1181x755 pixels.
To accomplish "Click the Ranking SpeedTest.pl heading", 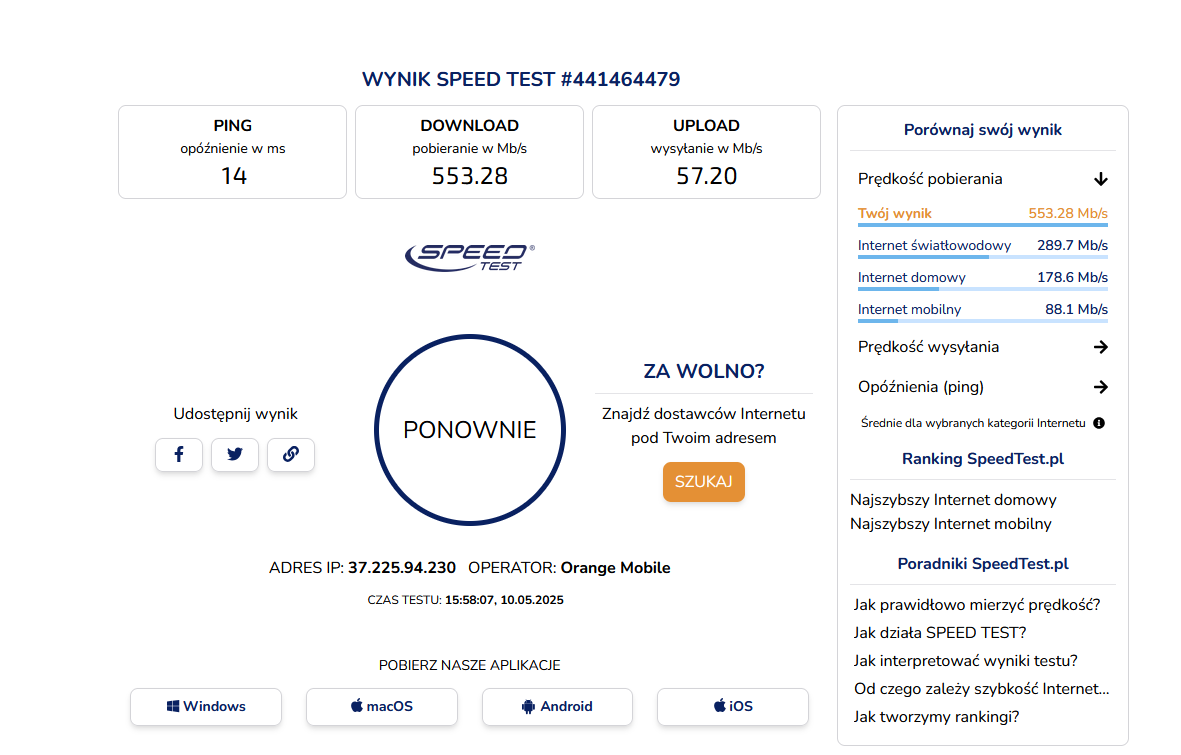I will (983, 459).
